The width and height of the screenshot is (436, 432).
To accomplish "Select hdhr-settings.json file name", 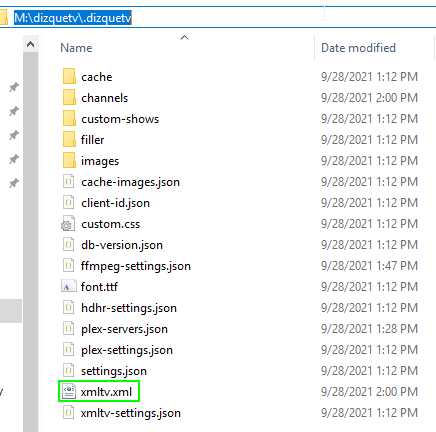I will coord(129,308).
